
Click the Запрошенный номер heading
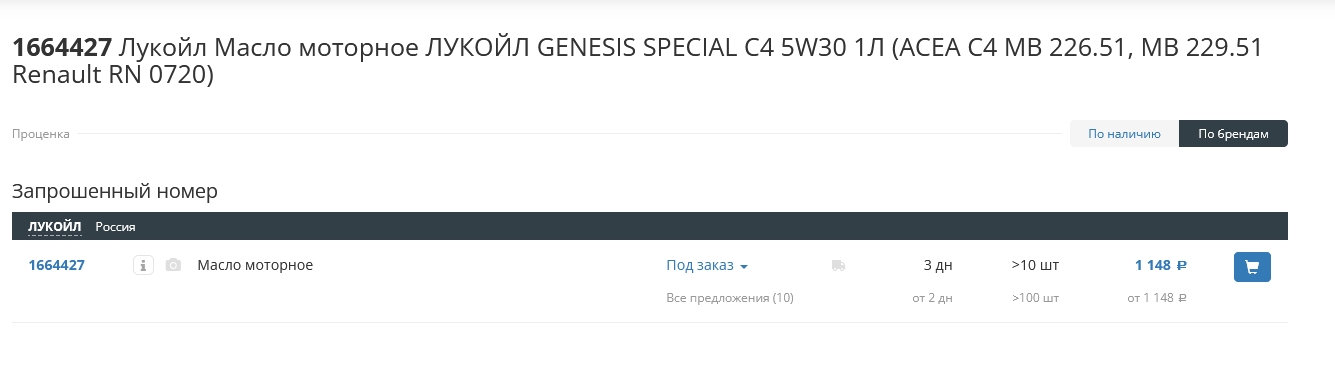(115, 190)
